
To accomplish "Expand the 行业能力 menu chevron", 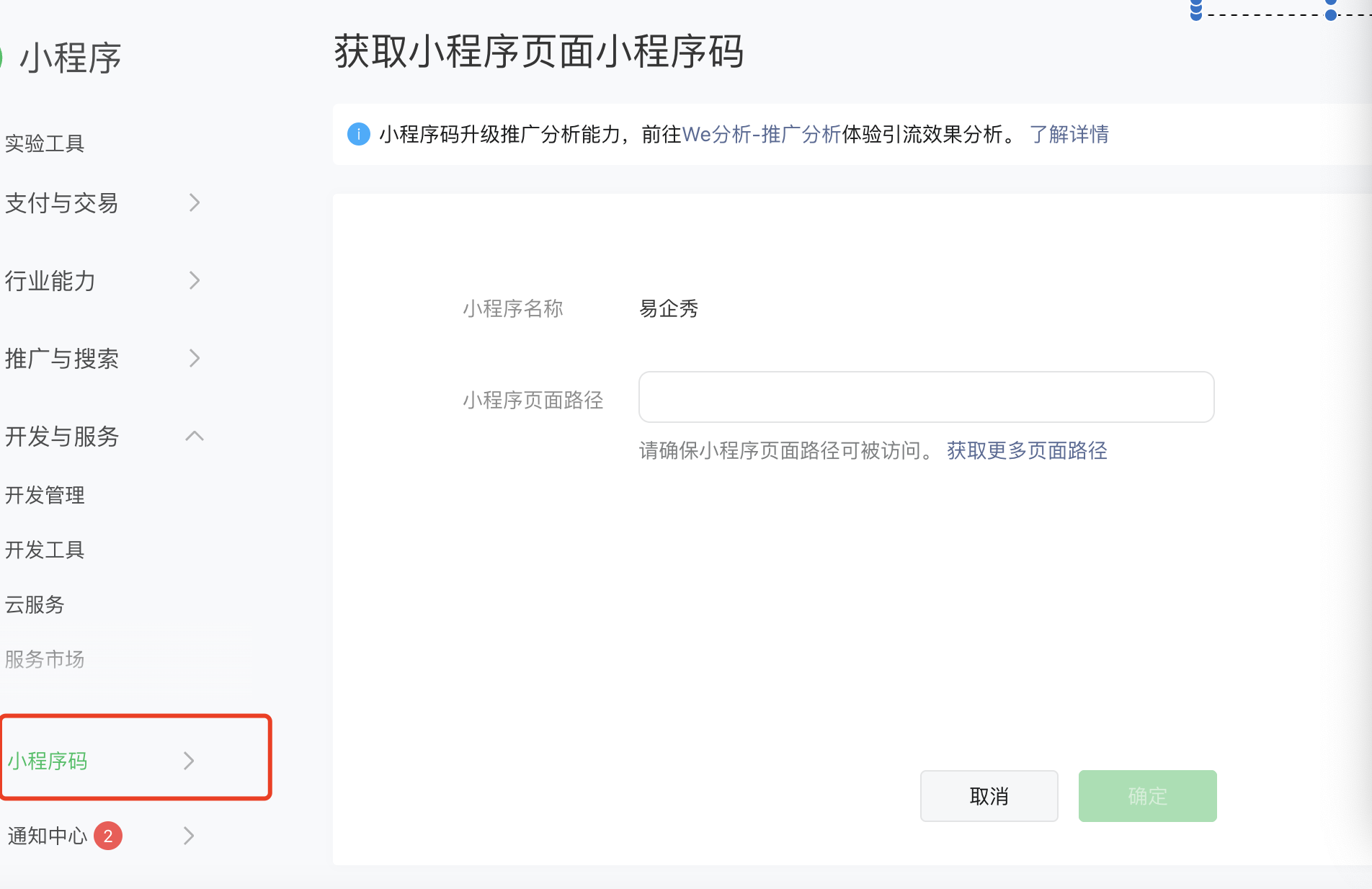I will [x=194, y=280].
